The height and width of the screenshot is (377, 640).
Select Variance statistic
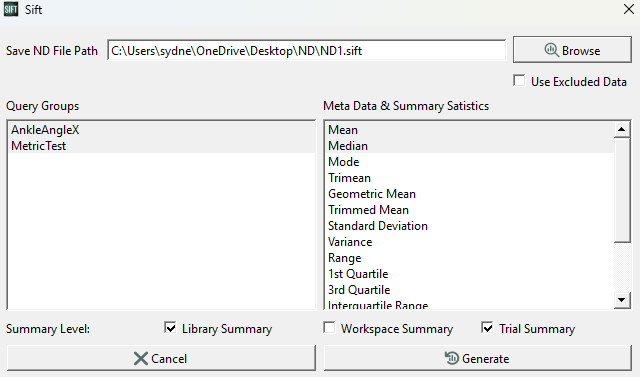pos(470,242)
